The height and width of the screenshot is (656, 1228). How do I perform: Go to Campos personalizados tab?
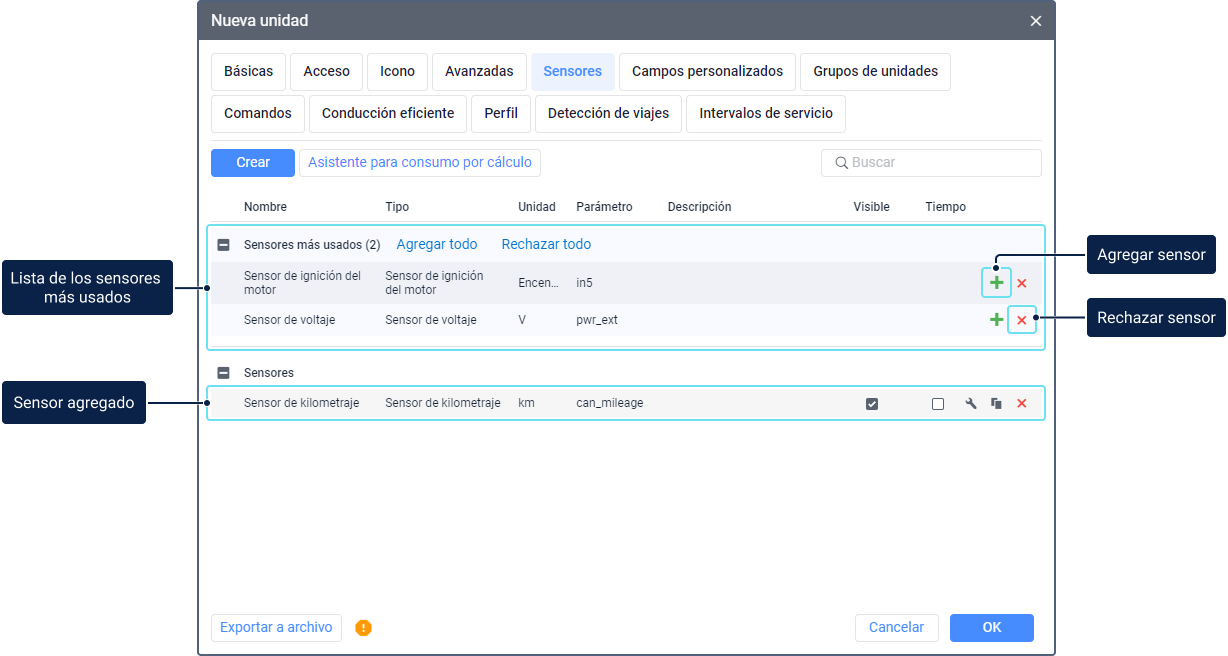(707, 72)
